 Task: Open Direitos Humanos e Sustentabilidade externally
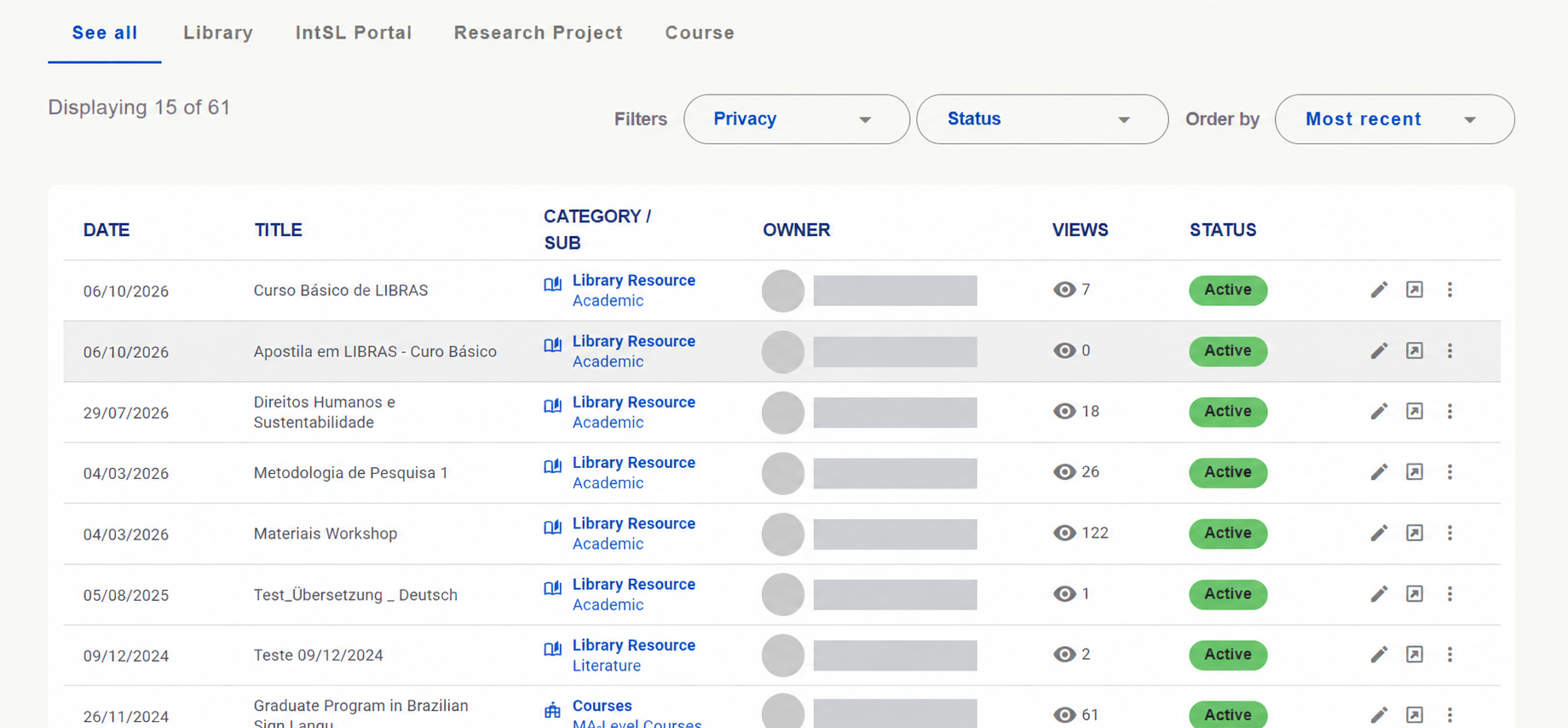pos(1415,412)
